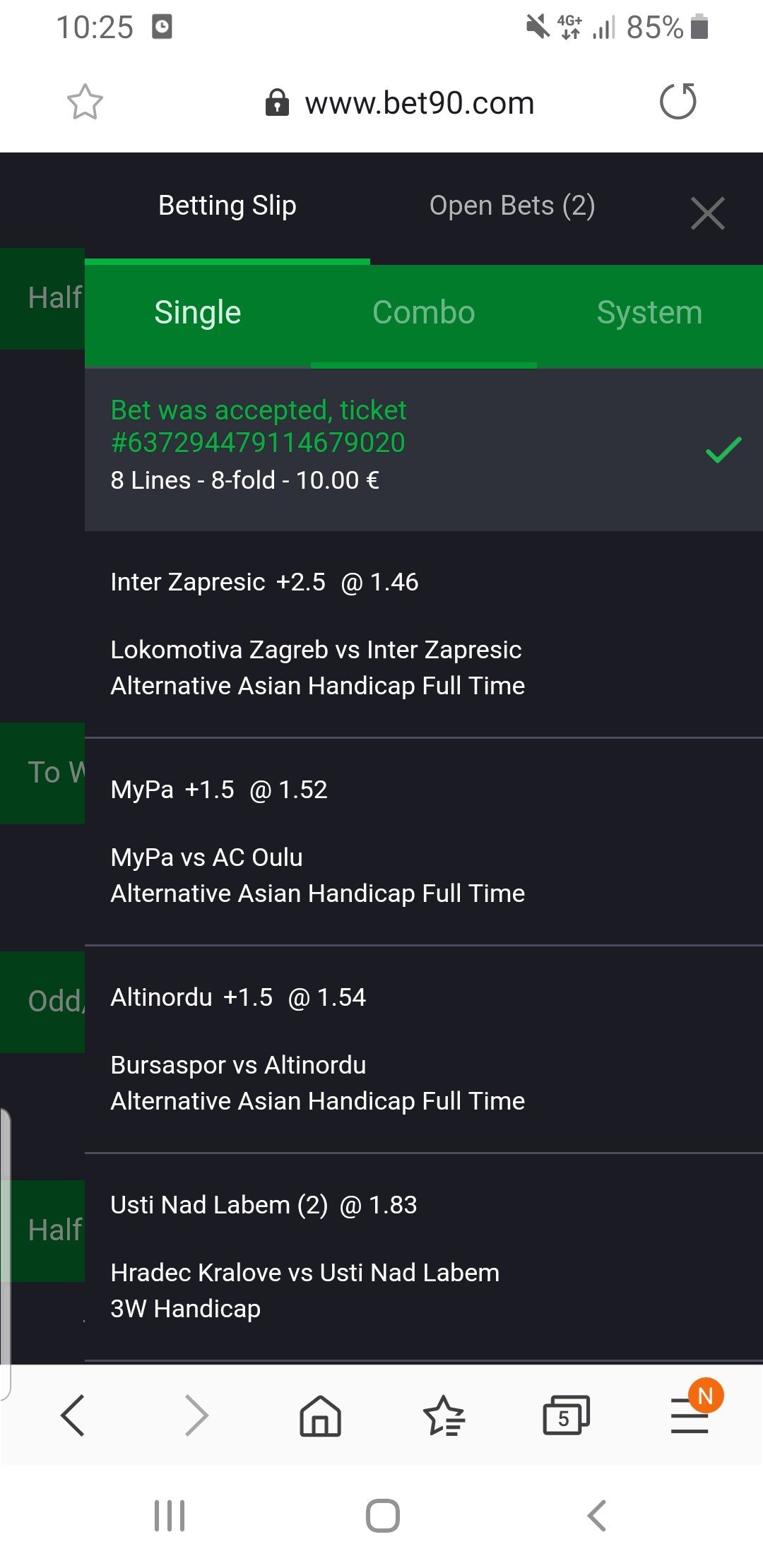Screen dimensions: 763x1568
Task: Switch to the Combo bet tab
Action: [424, 313]
